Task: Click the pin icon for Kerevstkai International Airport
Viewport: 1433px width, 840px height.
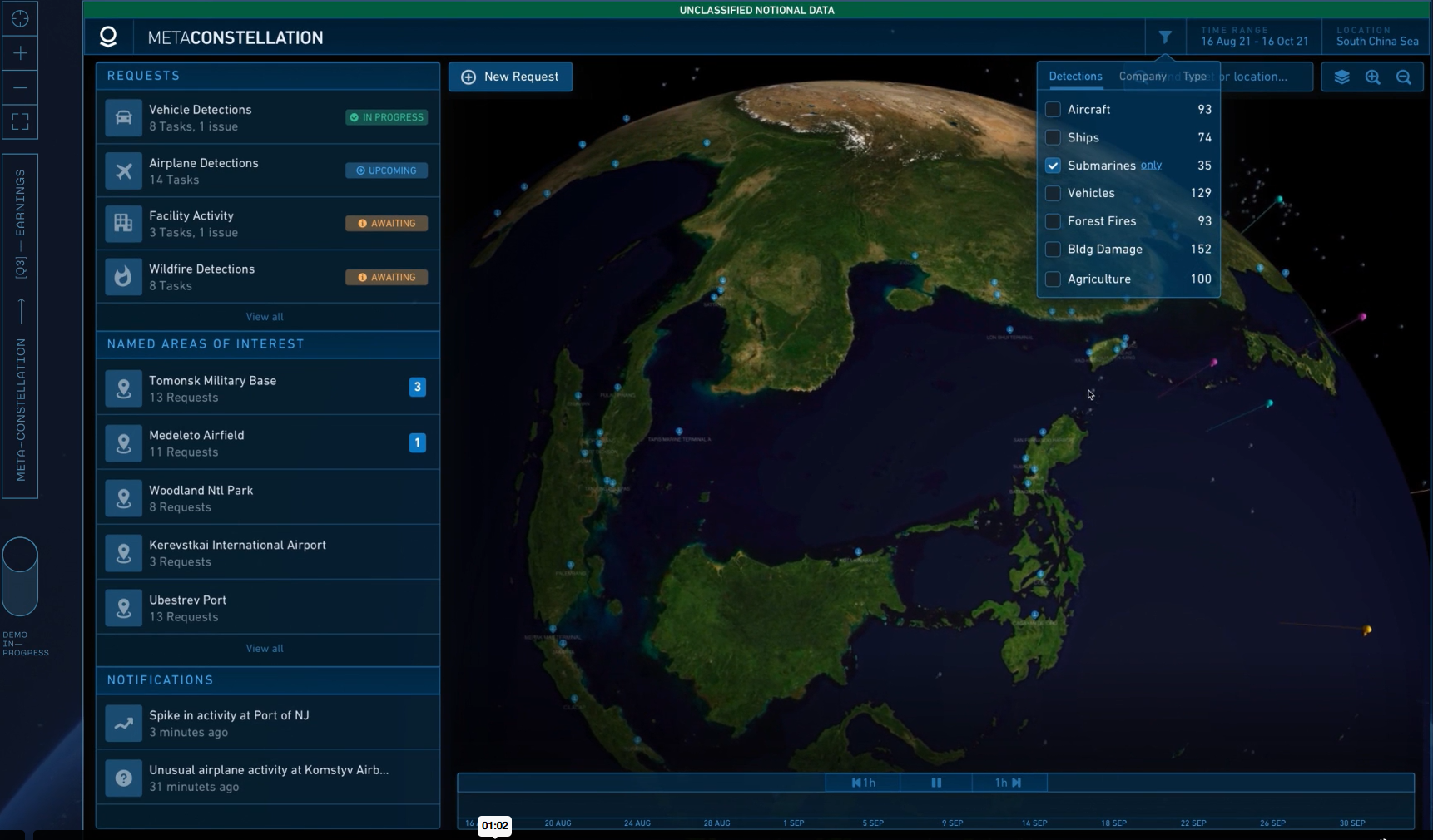Action: 123,553
